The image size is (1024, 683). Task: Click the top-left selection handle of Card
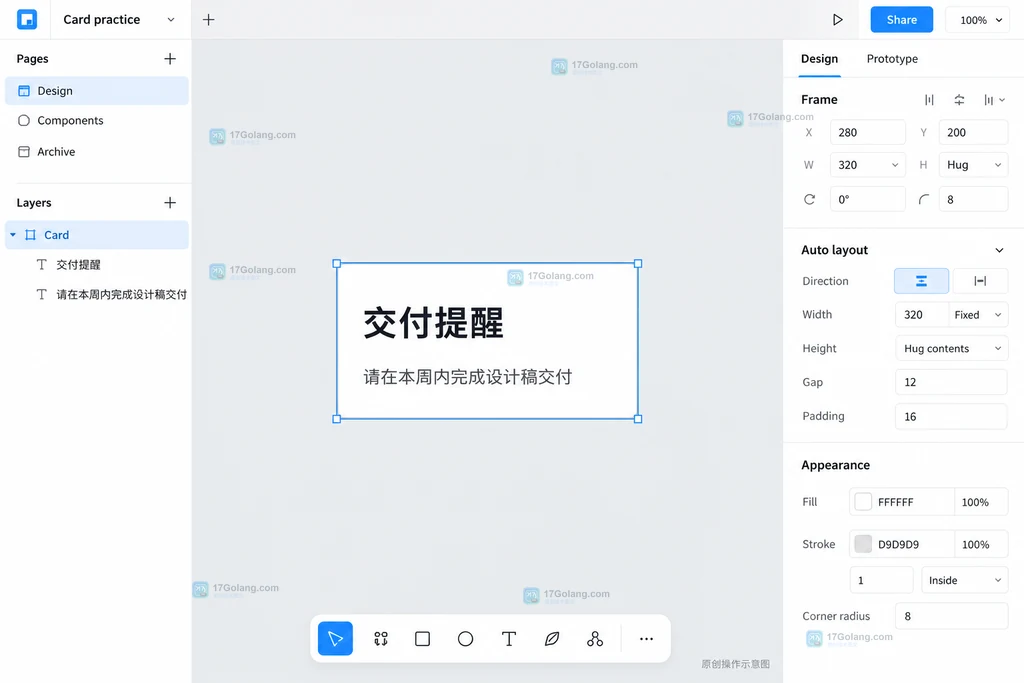point(336,263)
